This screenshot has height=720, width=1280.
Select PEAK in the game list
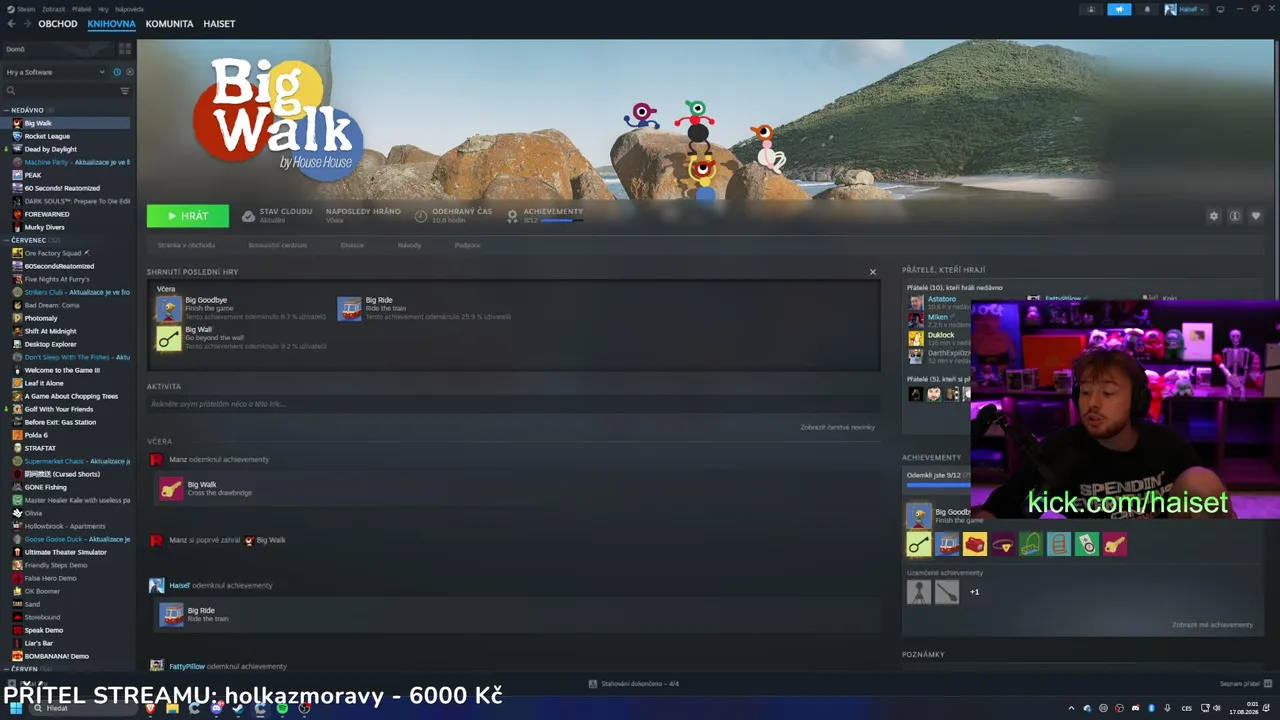pos(33,175)
